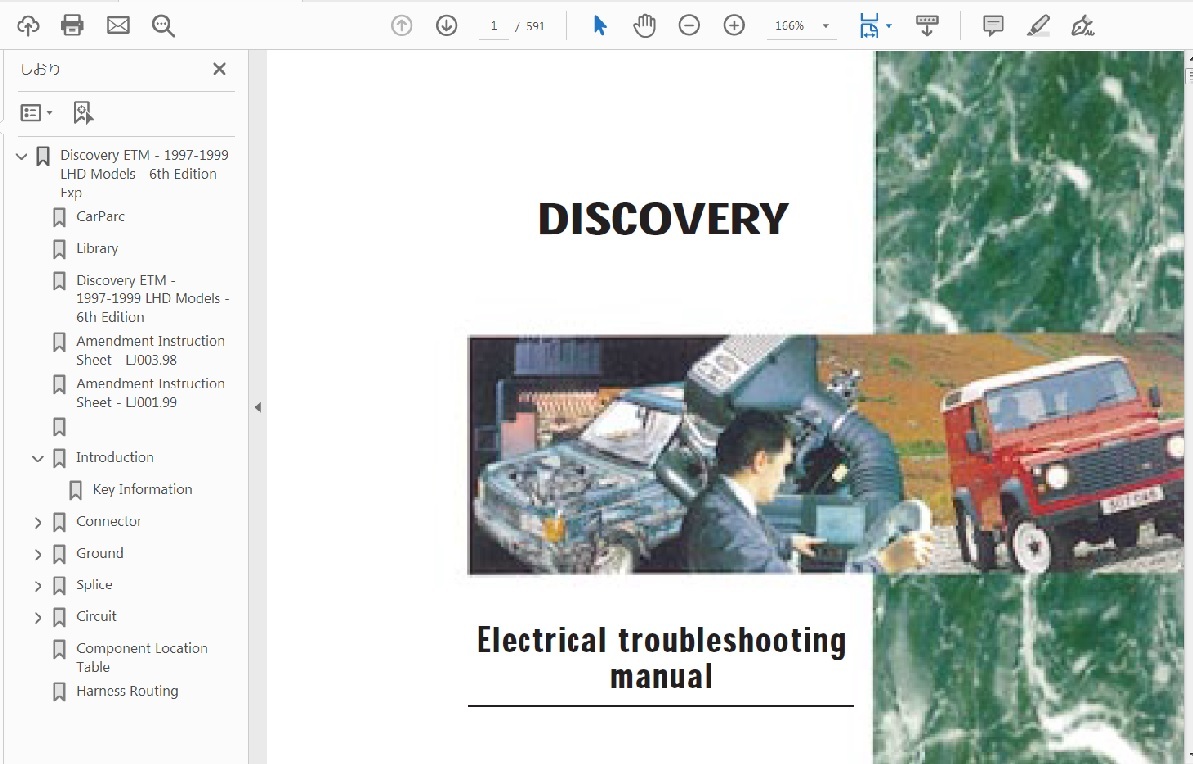Open the sign document pen icon

click(1083, 26)
